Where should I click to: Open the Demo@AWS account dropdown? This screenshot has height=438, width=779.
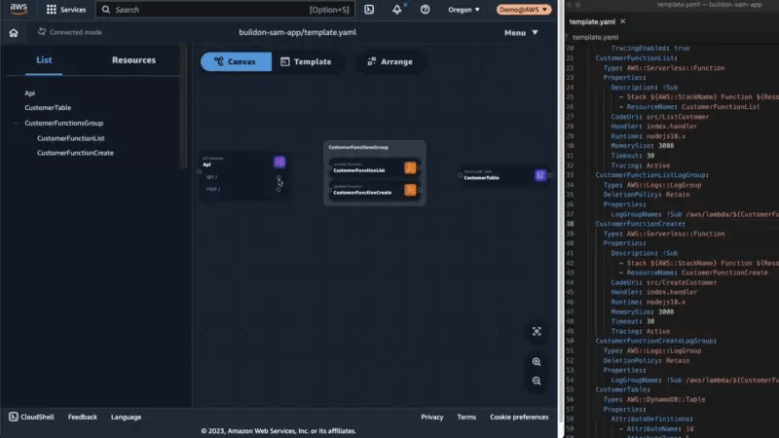coord(524,9)
